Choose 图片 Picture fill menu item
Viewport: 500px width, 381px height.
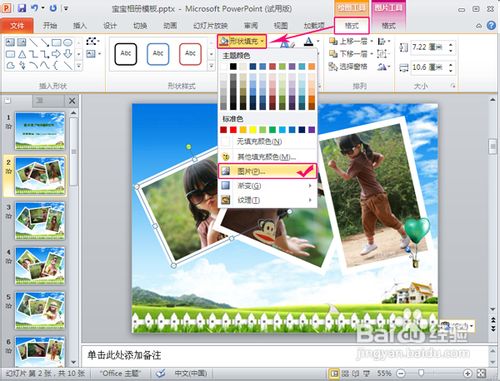click(267, 171)
